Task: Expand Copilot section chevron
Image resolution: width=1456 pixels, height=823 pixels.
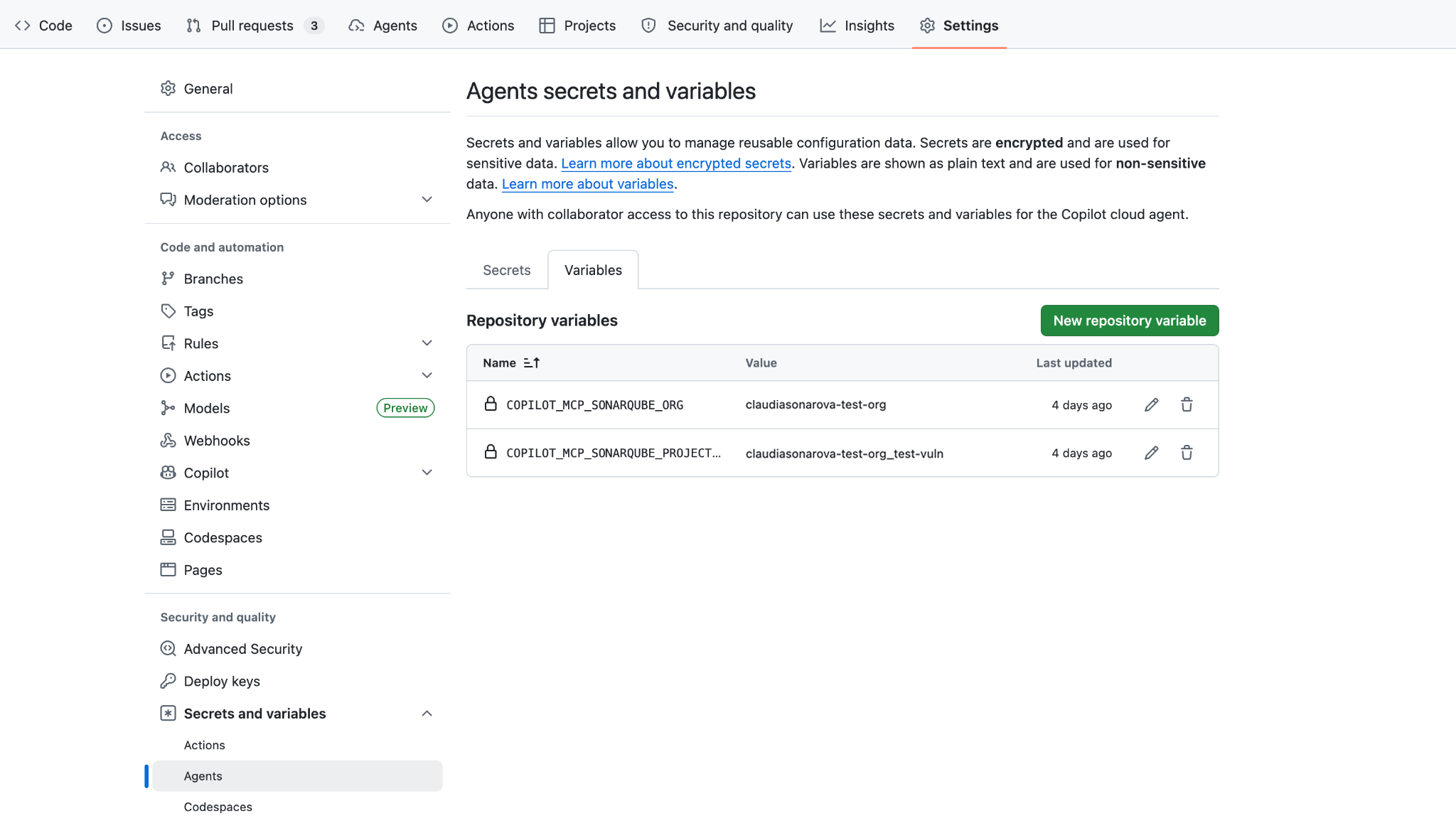Action: click(427, 473)
